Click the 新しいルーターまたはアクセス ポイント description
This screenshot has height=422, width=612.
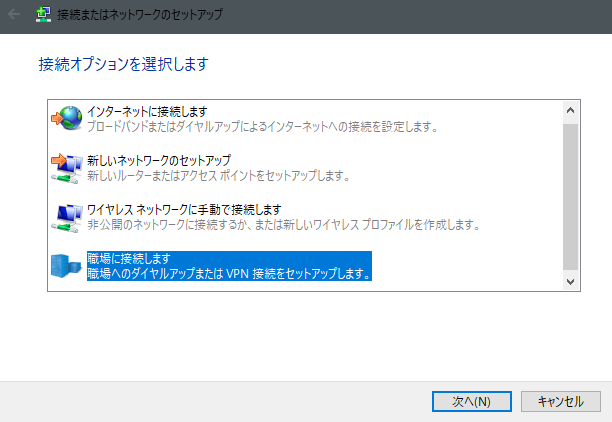[218, 176]
